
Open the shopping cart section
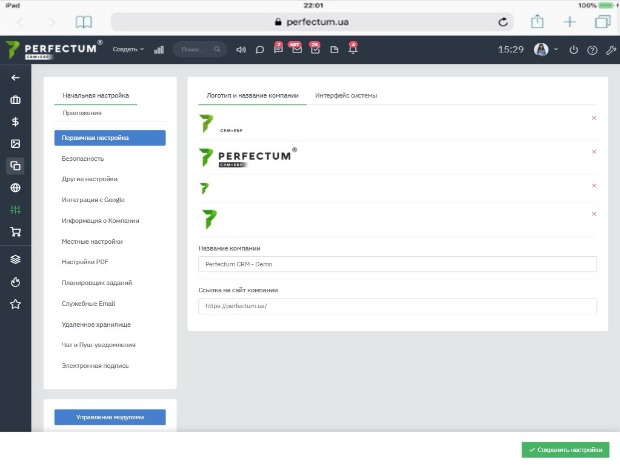[15, 232]
